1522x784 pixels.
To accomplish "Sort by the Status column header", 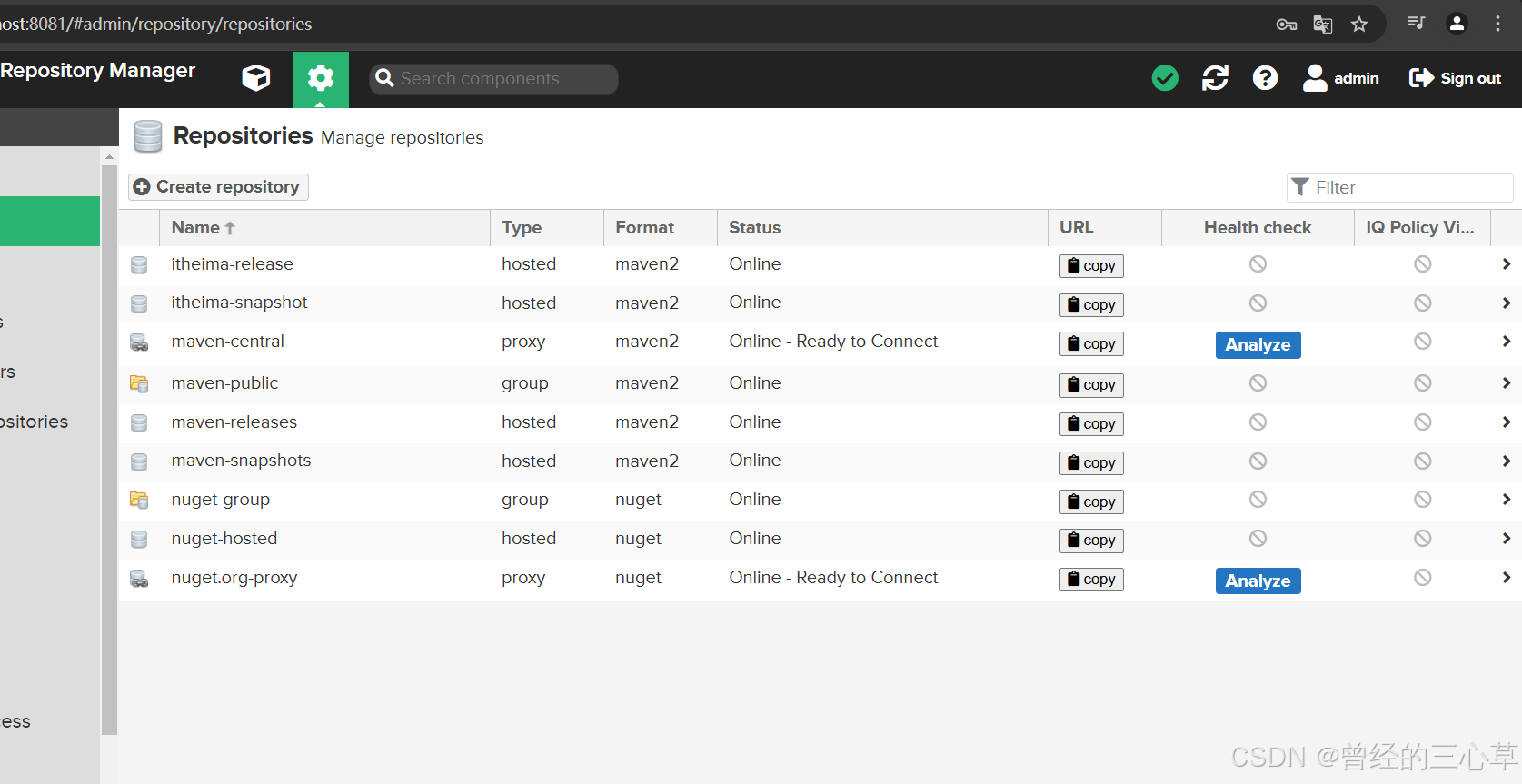I will pyautogui.click(x=882, y=228).
